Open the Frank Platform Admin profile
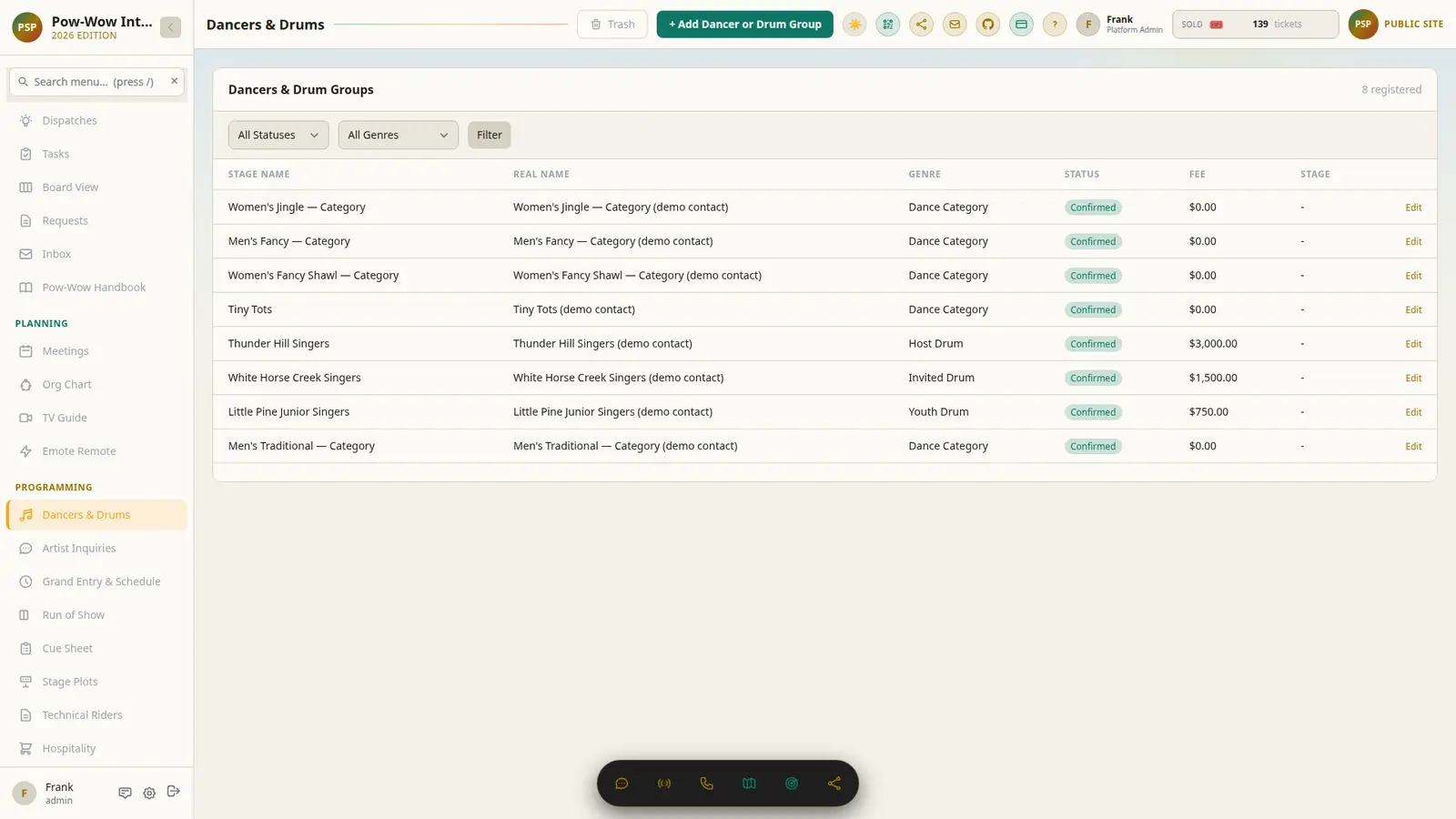1456x819 pixels. click(x=1119, y=25)
